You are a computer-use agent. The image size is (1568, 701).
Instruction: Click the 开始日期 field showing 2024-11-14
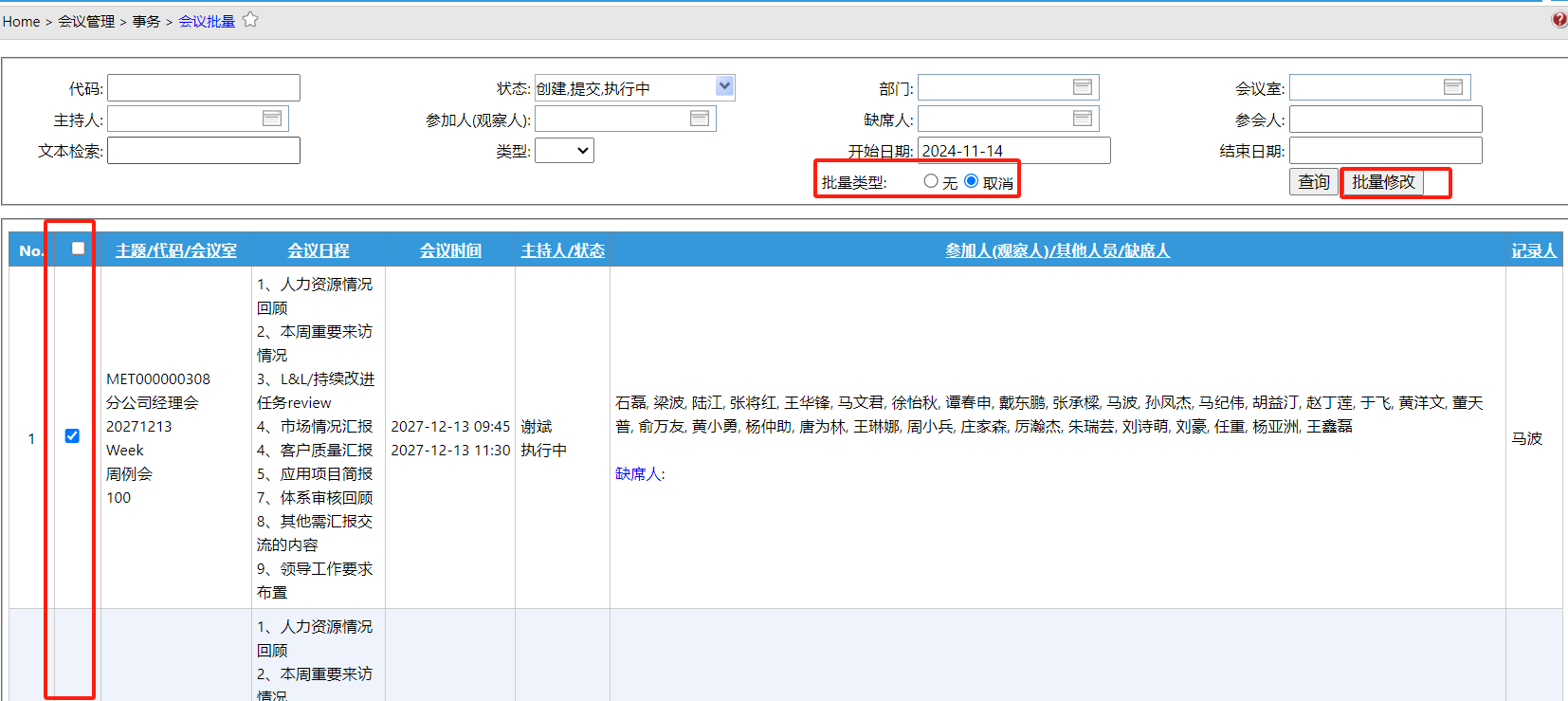click(1014, 150)
